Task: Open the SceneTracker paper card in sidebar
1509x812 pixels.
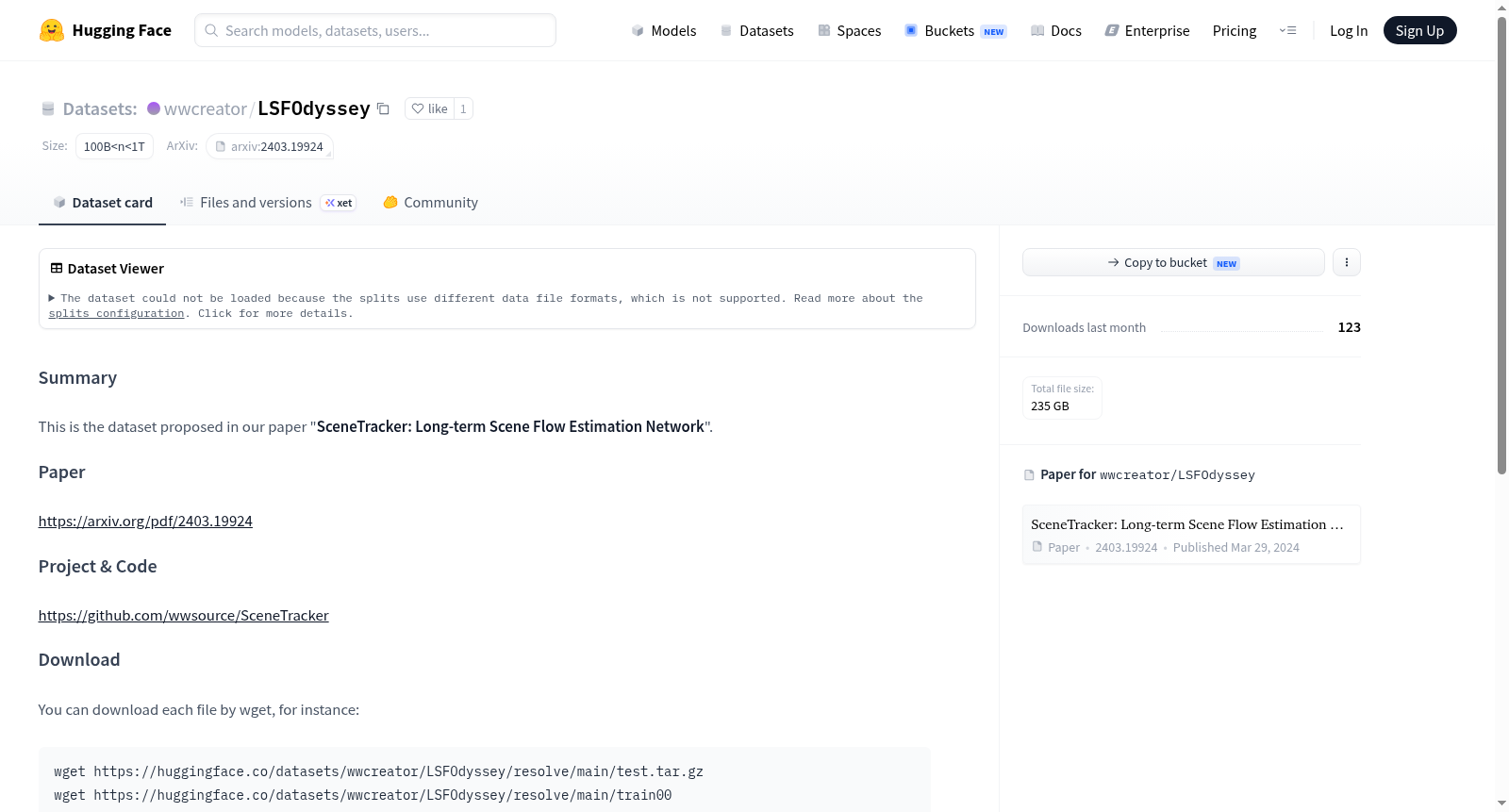Action: 1191,534
